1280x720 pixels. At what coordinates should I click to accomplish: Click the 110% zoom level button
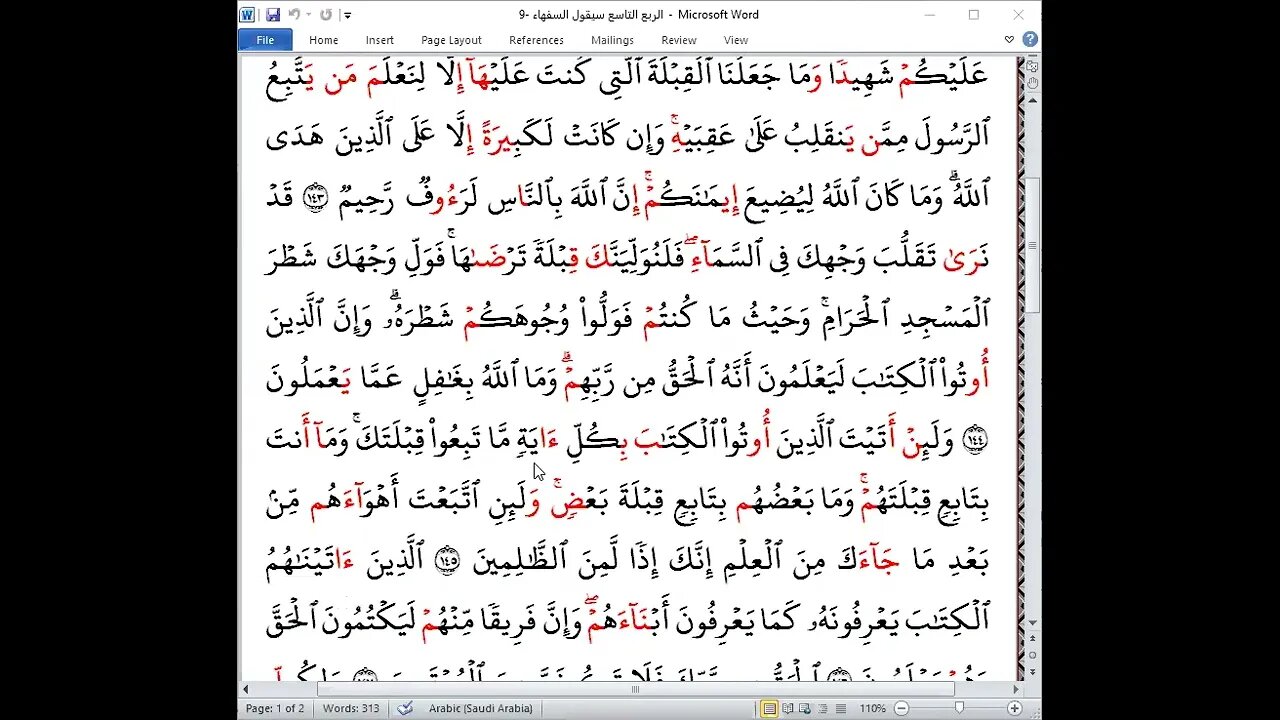pos(872,708)
